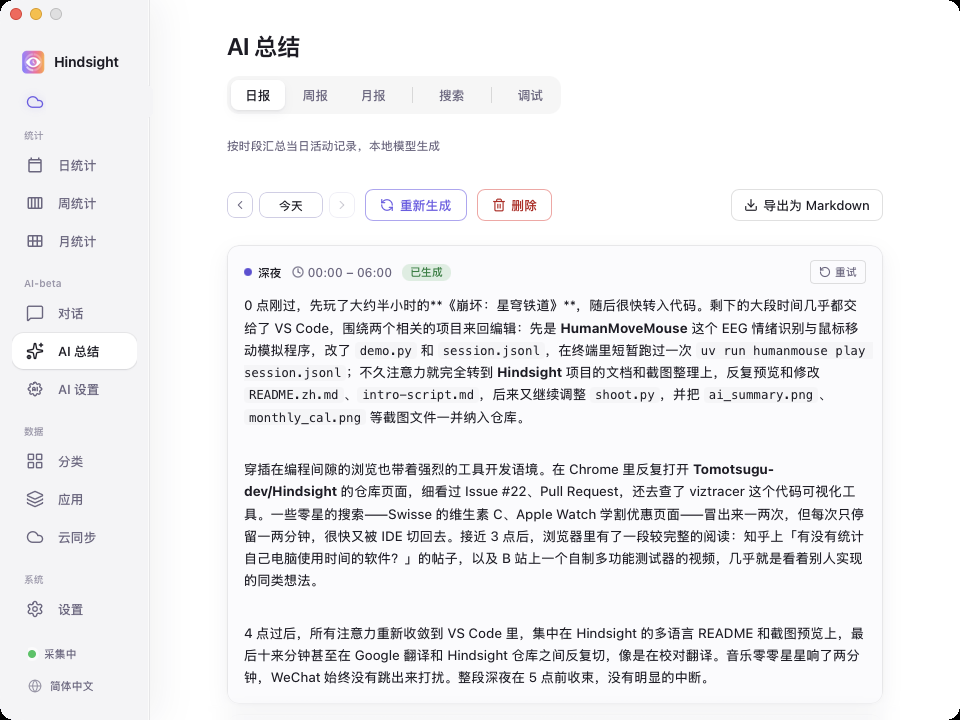Go to next day with right chevron
Viewport: 960px width, 720px height.
click(342, 205)
